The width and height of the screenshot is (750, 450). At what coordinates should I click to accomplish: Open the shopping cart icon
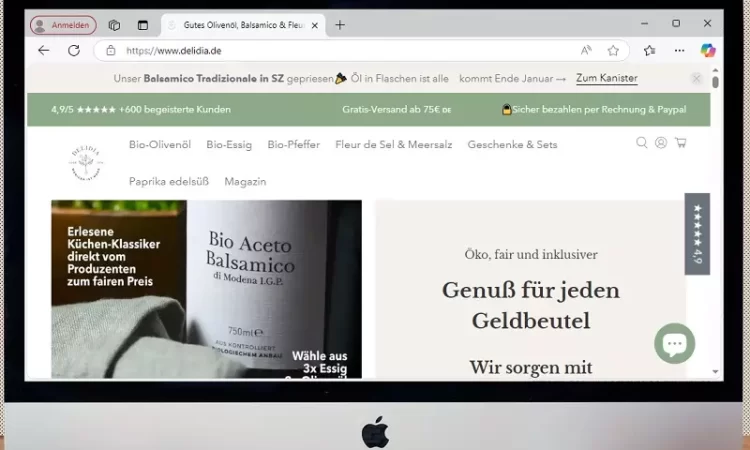click(x=680, y=143)
